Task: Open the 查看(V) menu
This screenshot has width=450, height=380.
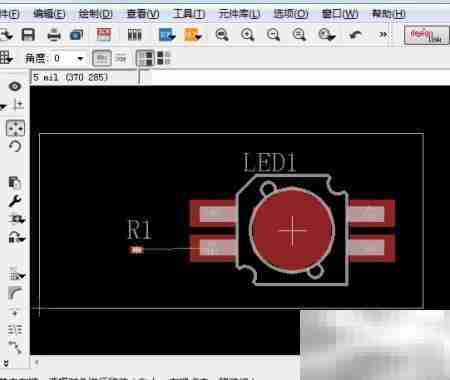Action: 143,14
